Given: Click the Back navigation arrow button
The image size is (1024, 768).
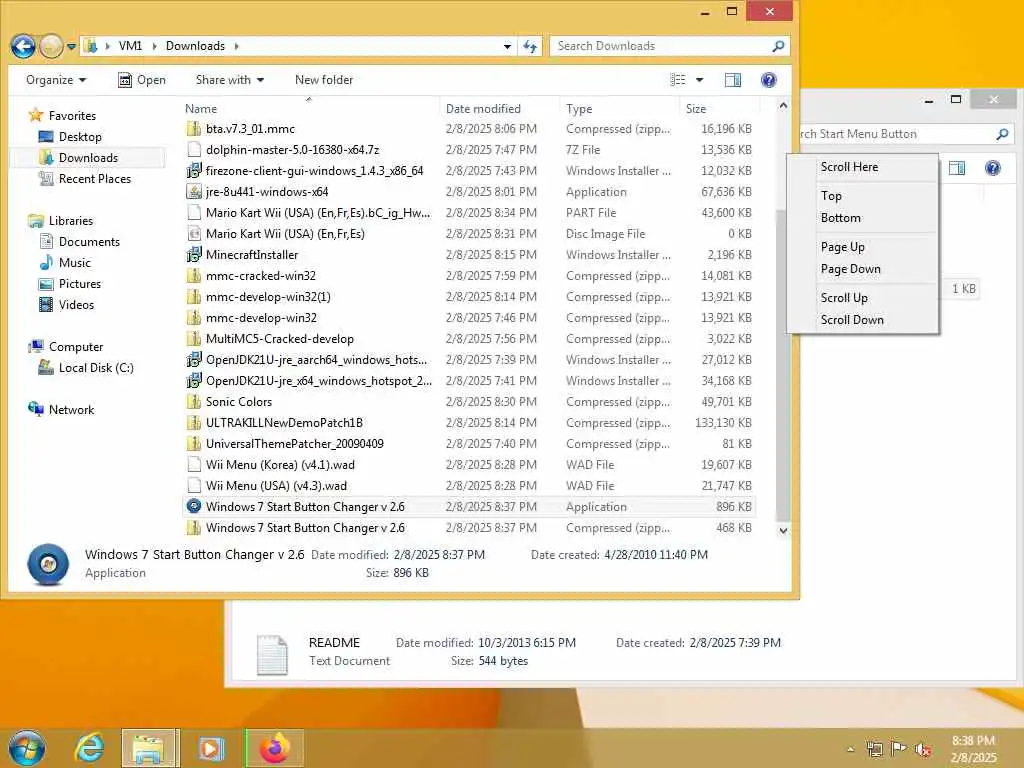Looking at the screenshot, I should [x=24, y=46].
